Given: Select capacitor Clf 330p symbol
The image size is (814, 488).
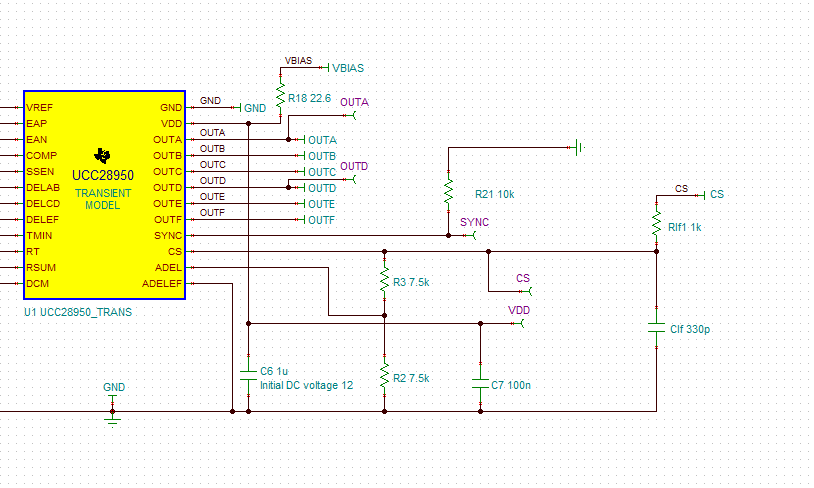Looking at the screenshot, I should (x=657, y=328).
